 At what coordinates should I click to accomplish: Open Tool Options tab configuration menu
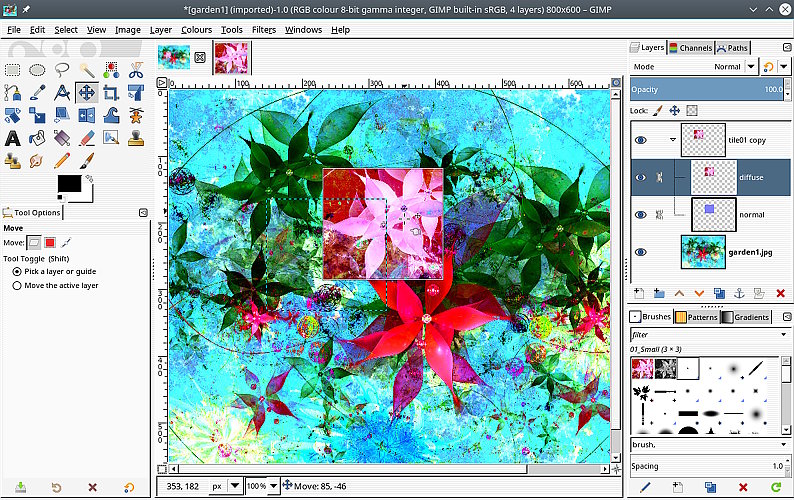(143, 213)
